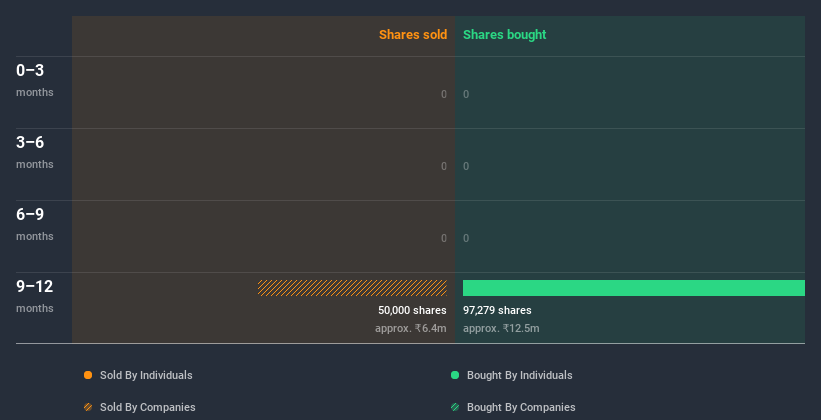Click the approx. ₹12.5m amount
The height and width of the screenshot is (420, 821).
click(x=501, y=328)
